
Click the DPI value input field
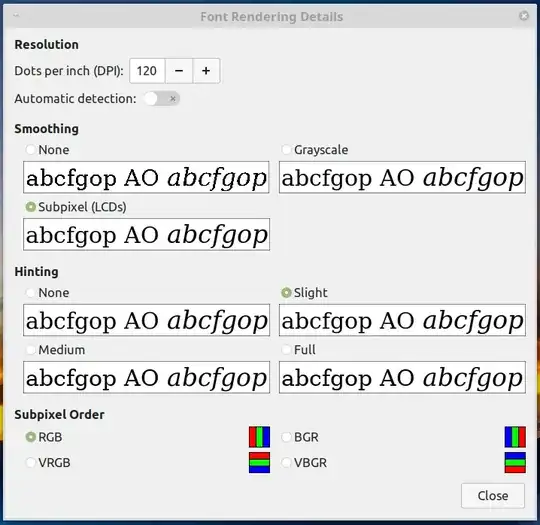click(x=147, y=71)
